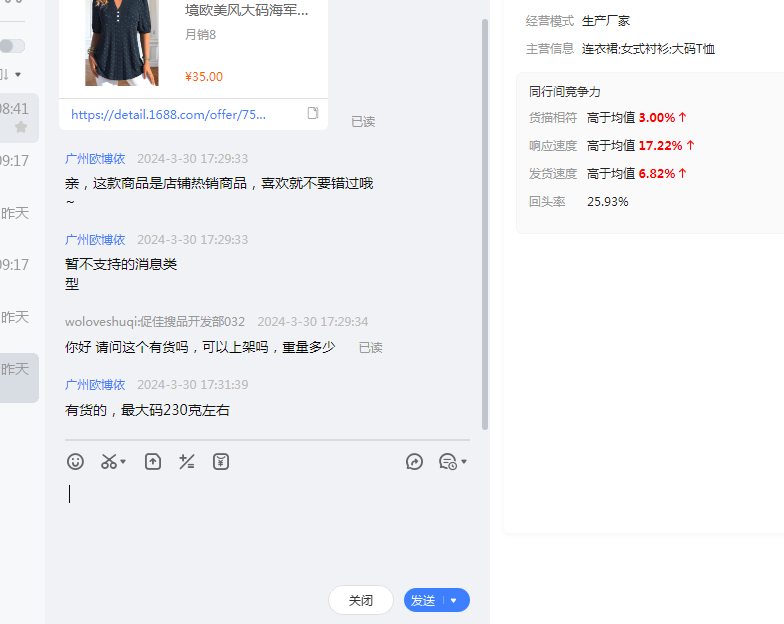784x624 pixels.
Task: Click the scissors screenshot tool
Action: [108, 461]
